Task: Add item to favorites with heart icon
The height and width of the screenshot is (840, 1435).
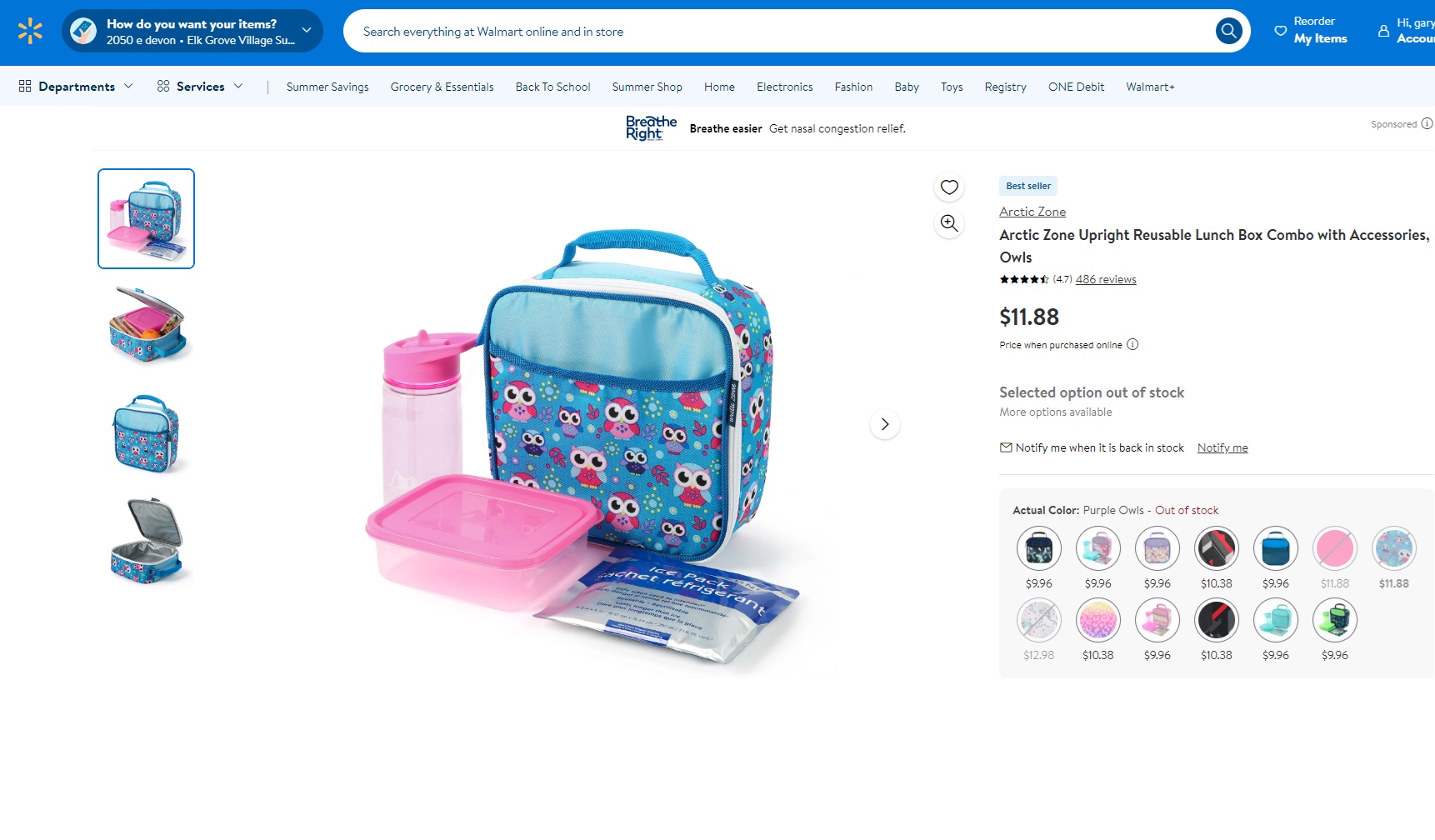Action: coord(949,187)
